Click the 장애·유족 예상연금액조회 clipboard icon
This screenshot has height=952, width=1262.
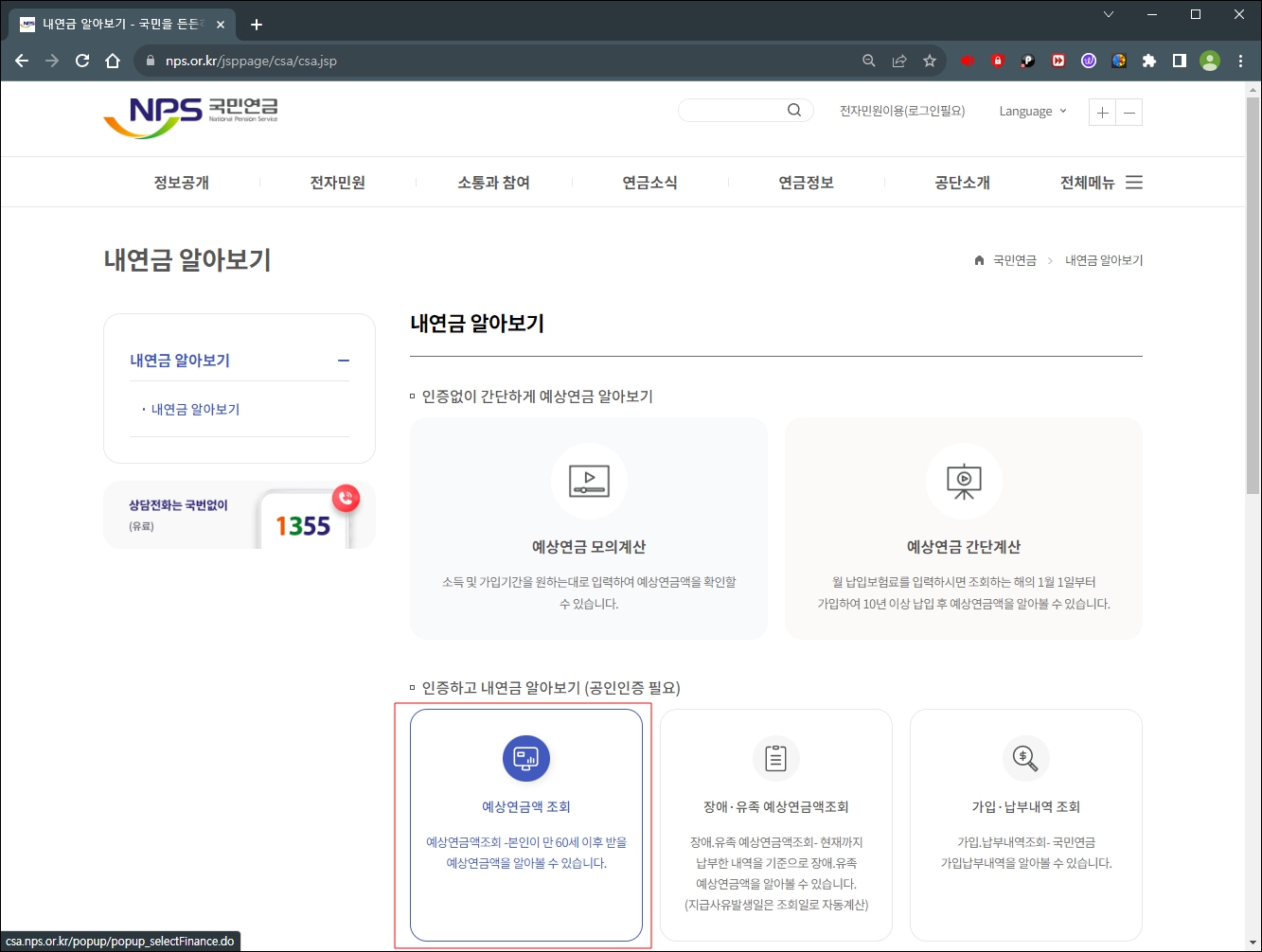pyautogui.click(x=776, y=758)
